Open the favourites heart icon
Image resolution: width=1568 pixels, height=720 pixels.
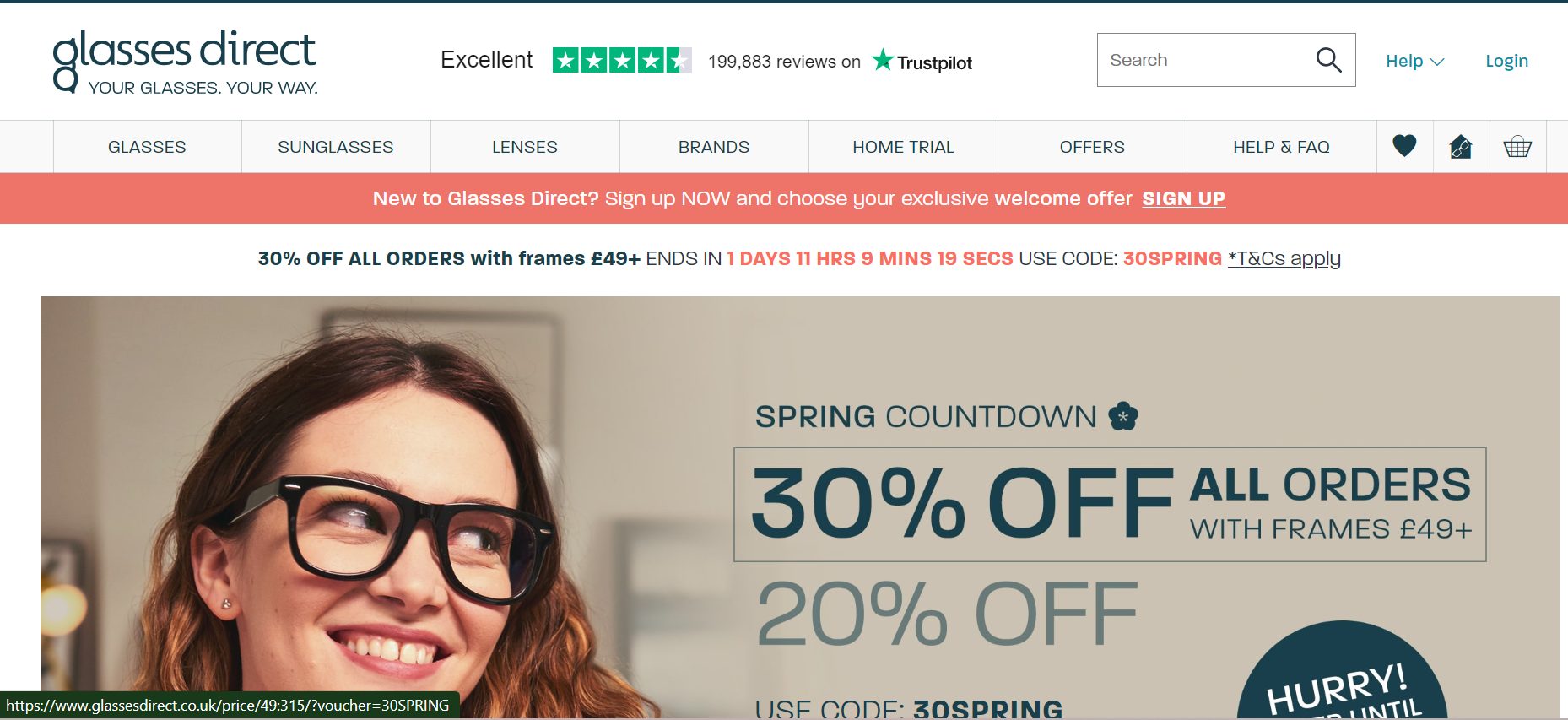click(x=1404, y=146)
